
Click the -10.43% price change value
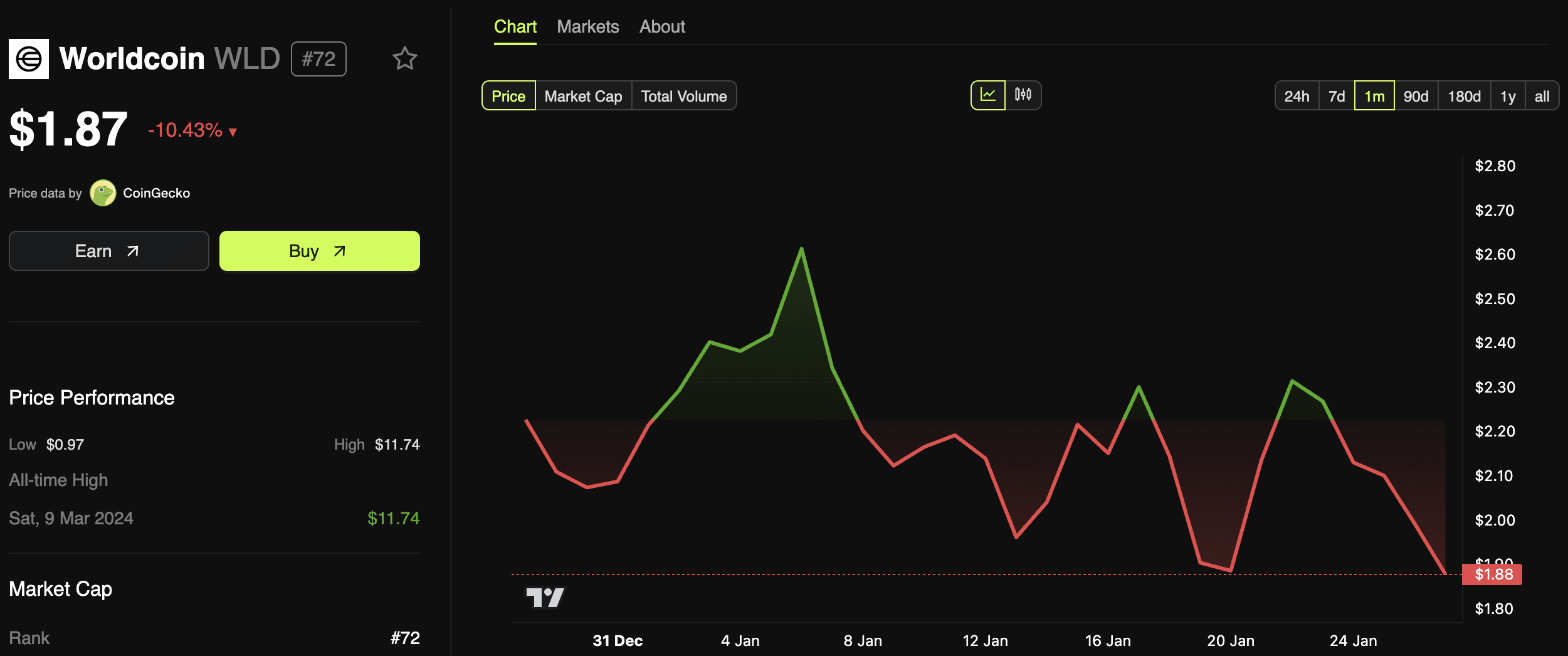click(x=185, y=130)
